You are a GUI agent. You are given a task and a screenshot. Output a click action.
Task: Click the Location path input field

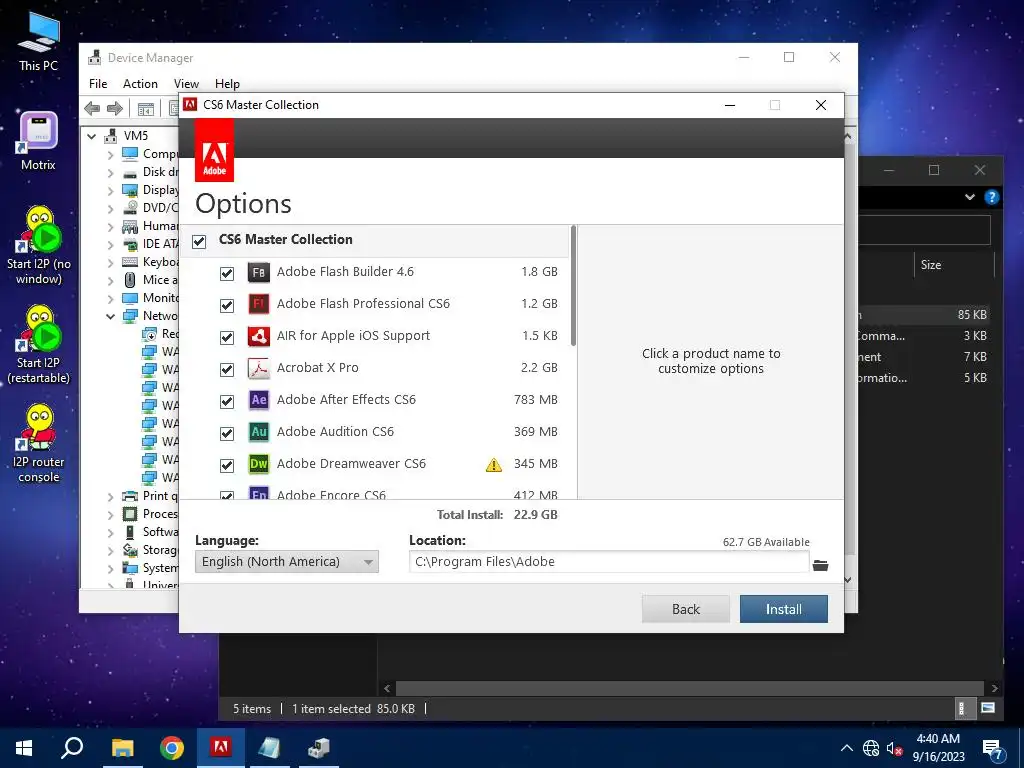click(x=609, y=562)
